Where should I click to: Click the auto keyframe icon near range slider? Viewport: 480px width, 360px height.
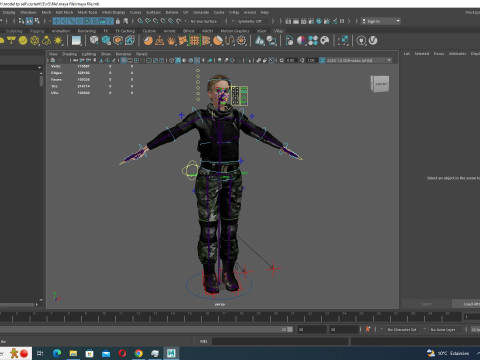coord(368,329)
